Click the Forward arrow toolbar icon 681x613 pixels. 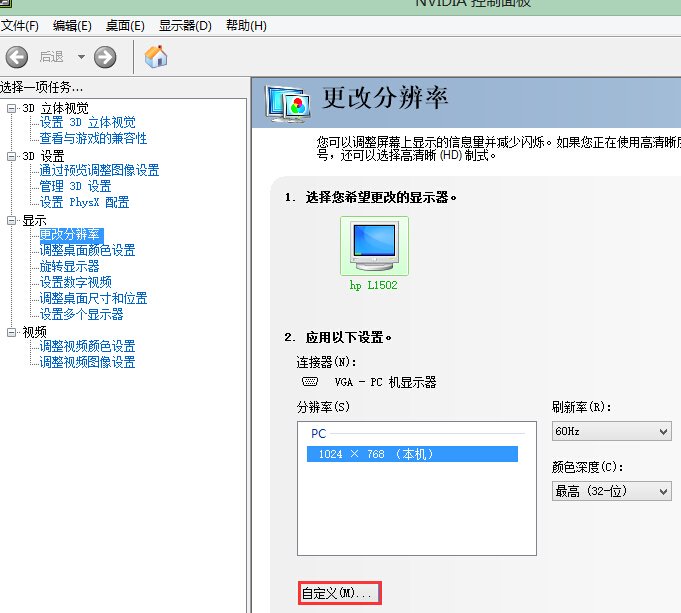105,57
